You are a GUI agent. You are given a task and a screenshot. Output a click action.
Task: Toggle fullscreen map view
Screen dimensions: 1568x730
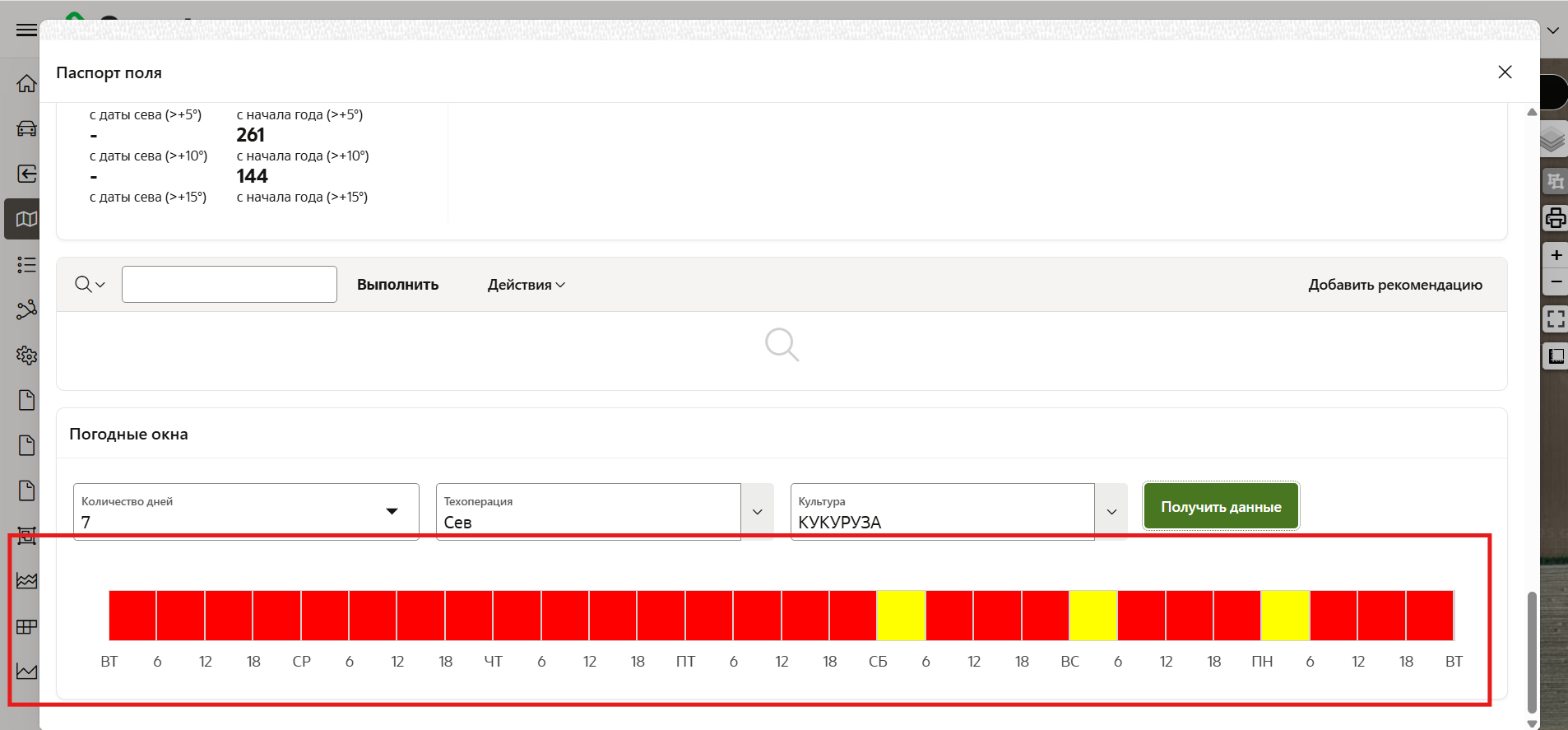point(1555,319)
